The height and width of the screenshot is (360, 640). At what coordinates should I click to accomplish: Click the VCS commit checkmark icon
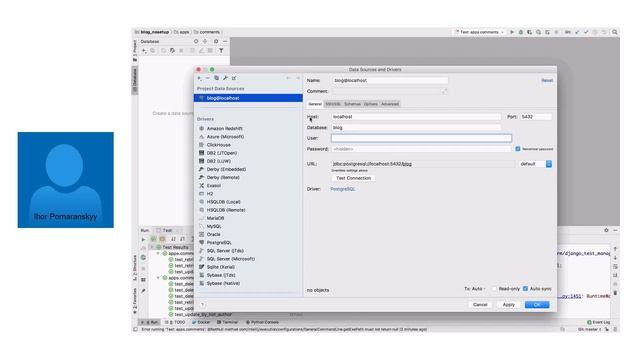pyautogui.click(x=586, y=32)
